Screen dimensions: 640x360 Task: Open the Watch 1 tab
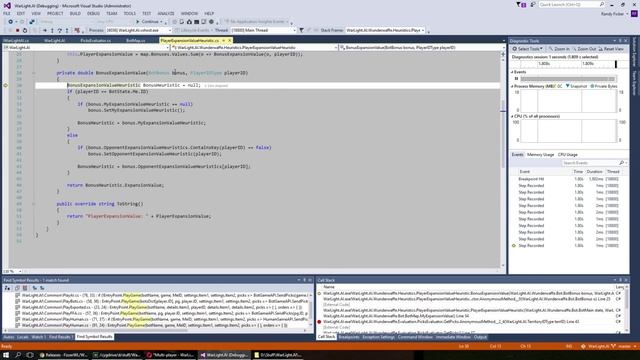click(x=38, y=337)
